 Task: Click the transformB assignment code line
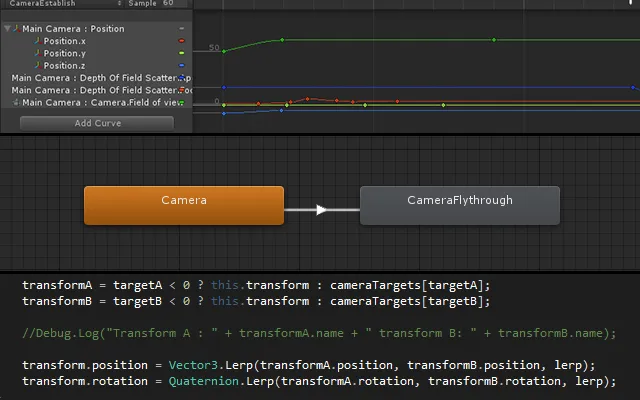(x=256, y=301)
